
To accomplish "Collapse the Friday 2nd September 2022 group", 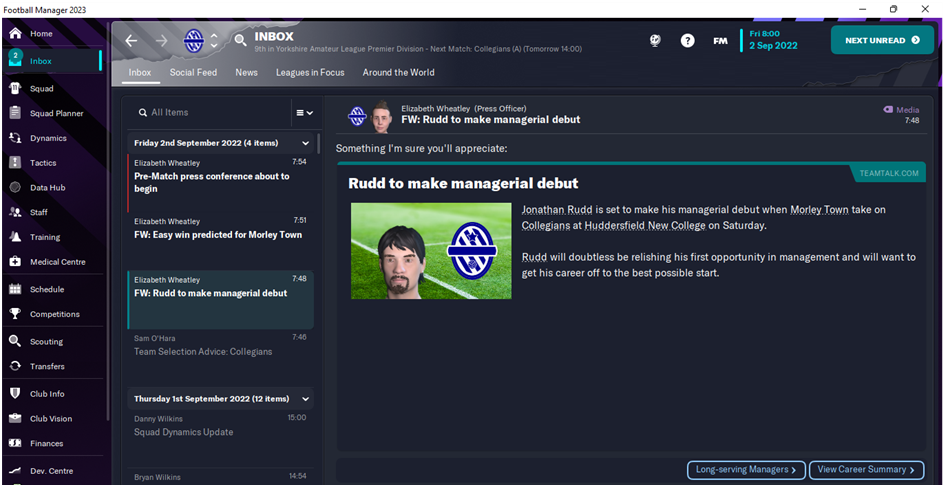I will click(x=306, y=143).
